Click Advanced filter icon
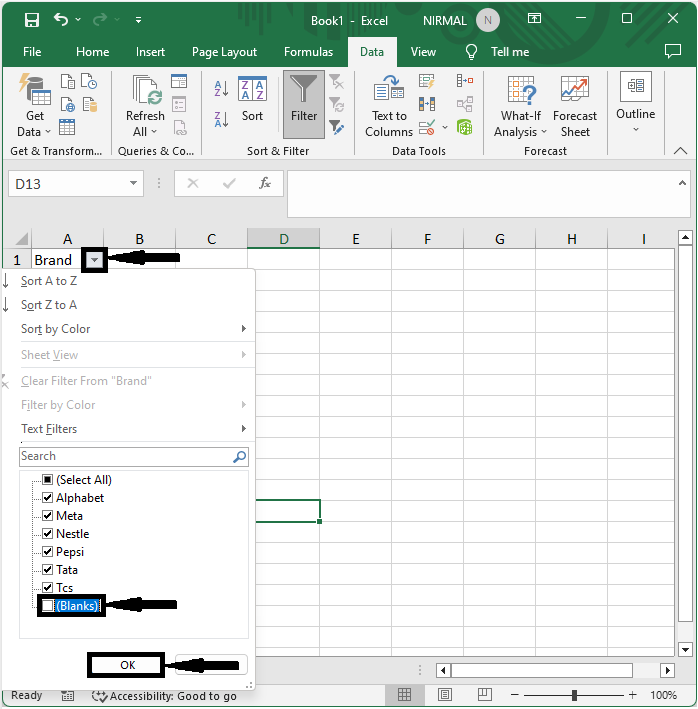 coord(336,127)
